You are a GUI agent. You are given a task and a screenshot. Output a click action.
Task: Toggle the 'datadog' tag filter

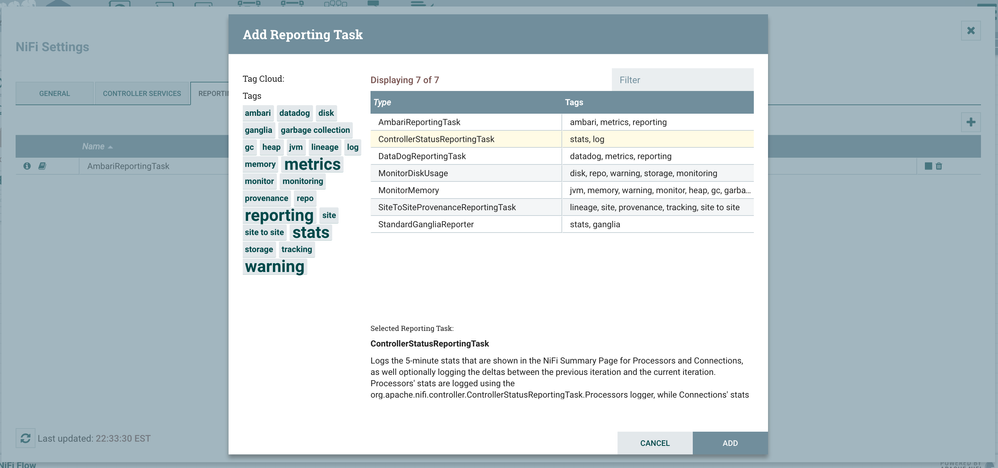[294, 113]
